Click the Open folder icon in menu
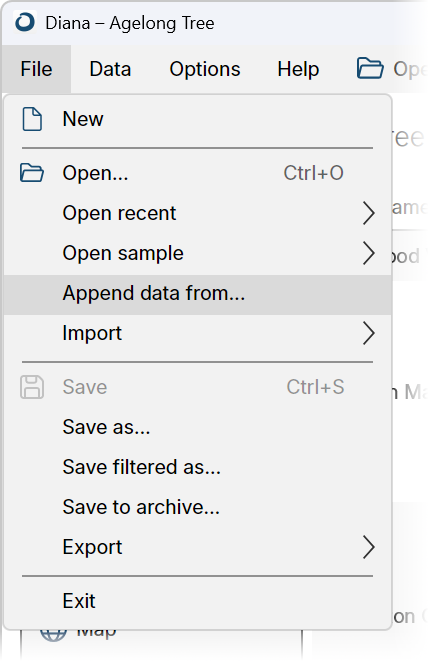The height and width of the screenshot is (661, 429). point(32,173)
